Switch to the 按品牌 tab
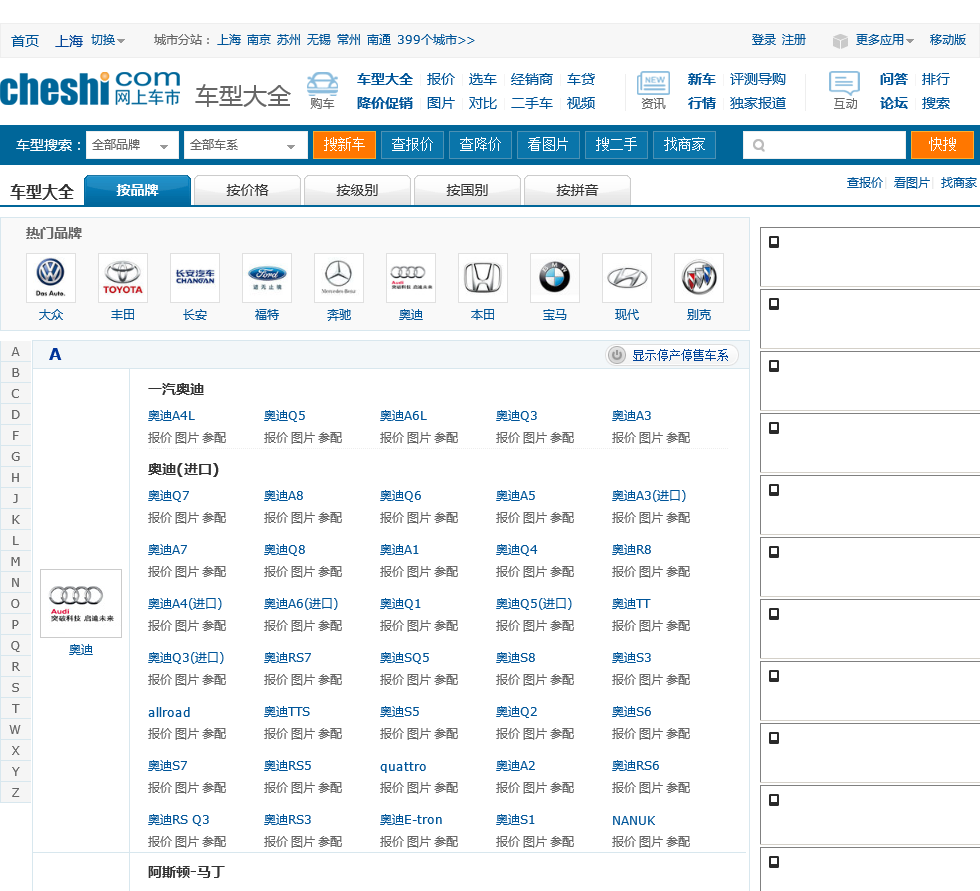This screenshot has height=891, width=980. (137, 191)
